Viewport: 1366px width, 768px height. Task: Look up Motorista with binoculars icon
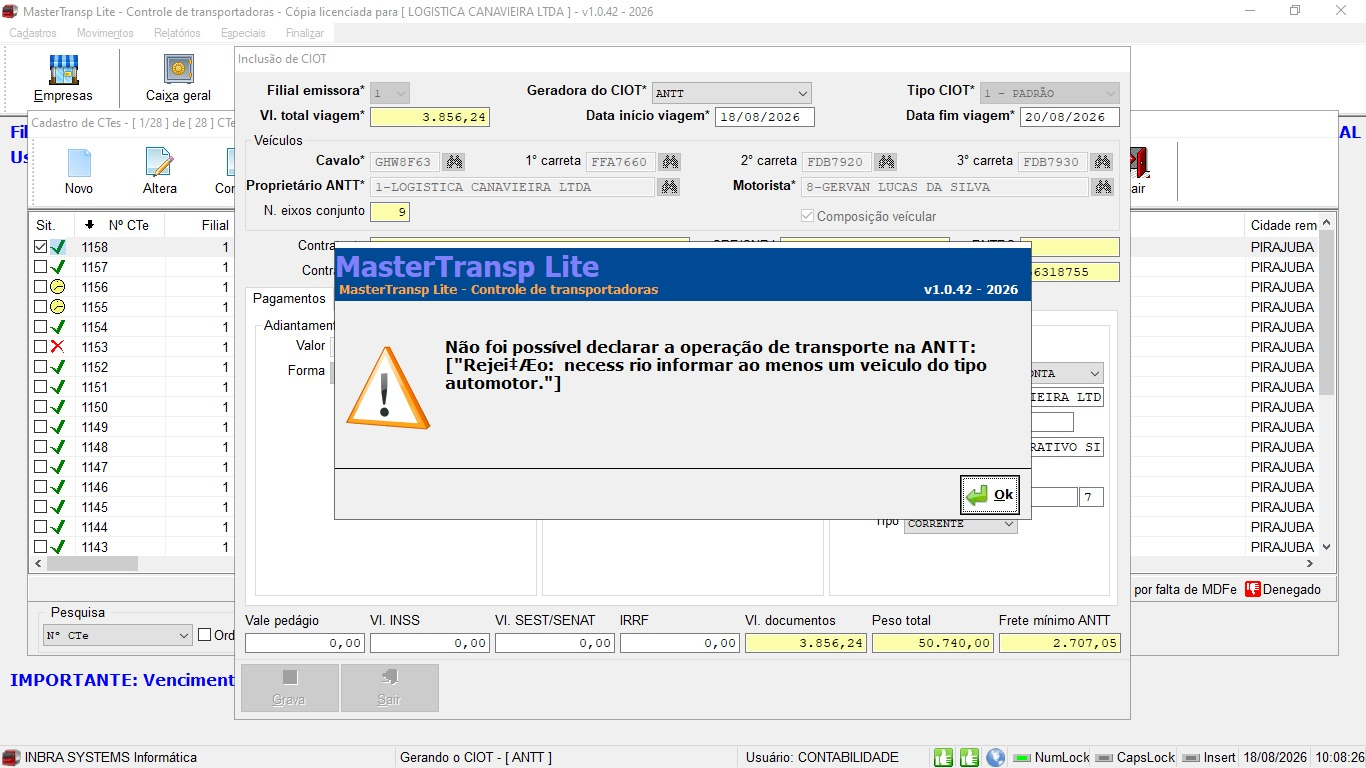tap(1102, 187)
